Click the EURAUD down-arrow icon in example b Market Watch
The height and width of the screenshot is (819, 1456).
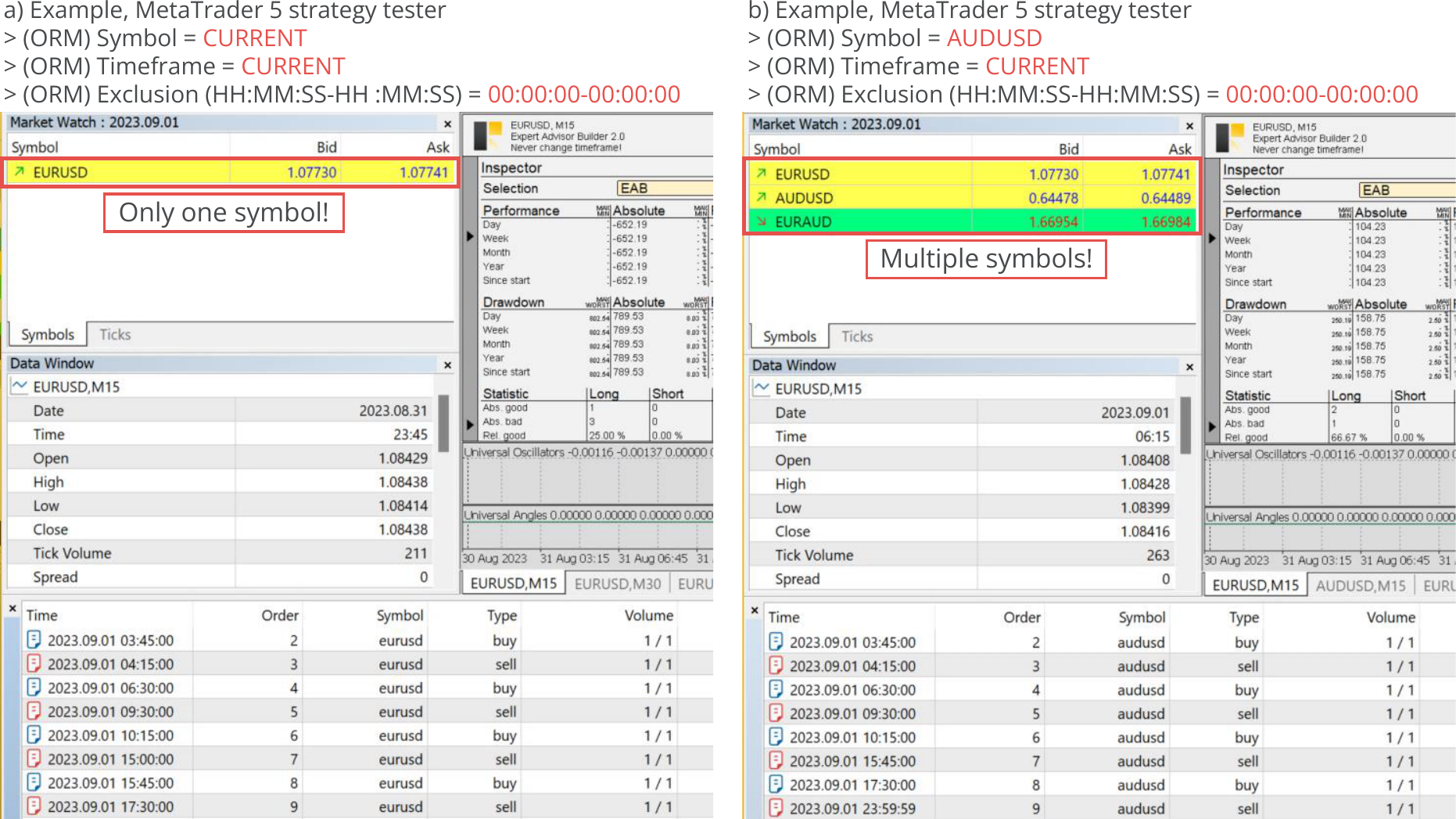(x=762, y=221)
